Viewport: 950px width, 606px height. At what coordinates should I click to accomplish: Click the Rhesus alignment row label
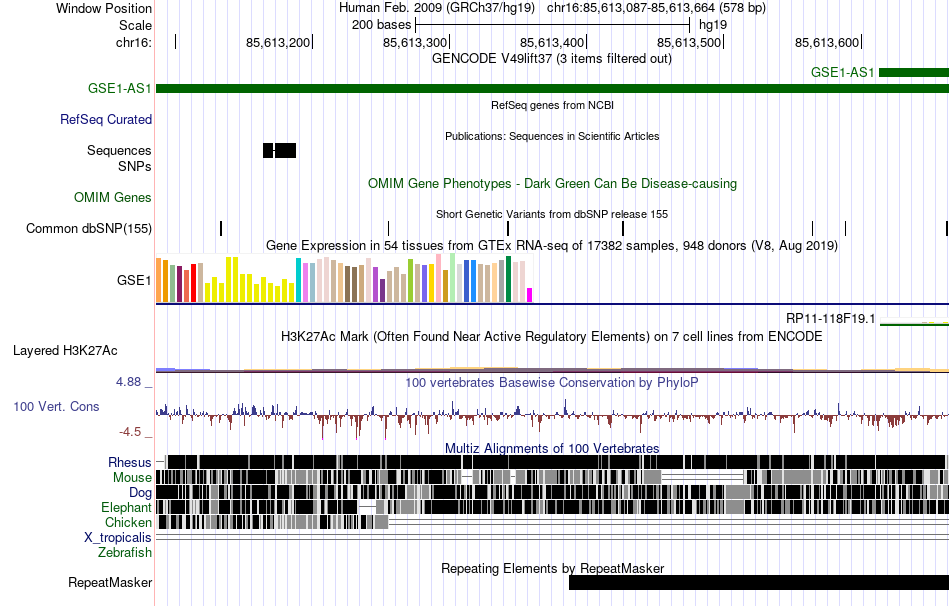[130, 462]
